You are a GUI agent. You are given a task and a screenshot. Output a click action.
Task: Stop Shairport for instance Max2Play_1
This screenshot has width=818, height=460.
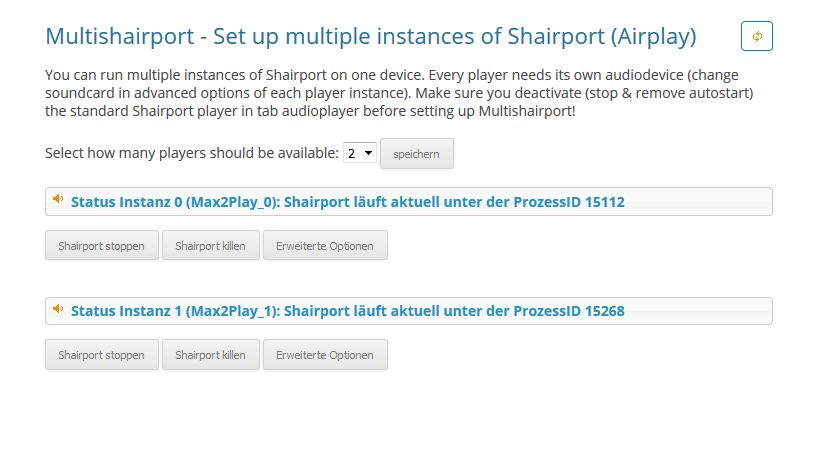102,355
